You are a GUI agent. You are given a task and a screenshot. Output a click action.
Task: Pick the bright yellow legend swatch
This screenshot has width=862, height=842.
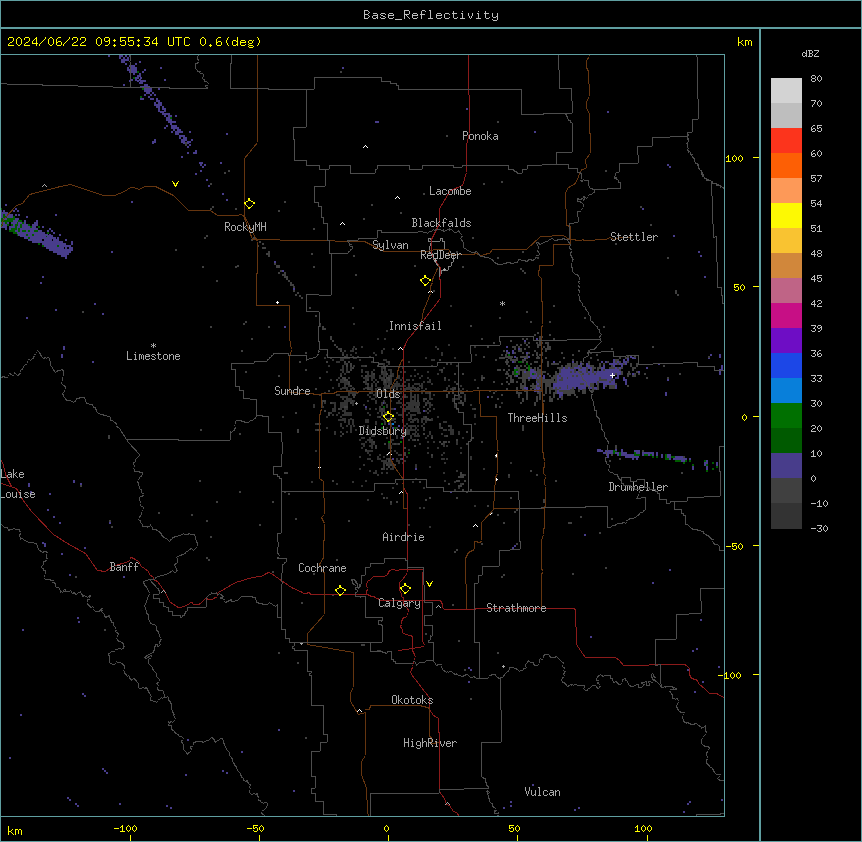point(786,215)
